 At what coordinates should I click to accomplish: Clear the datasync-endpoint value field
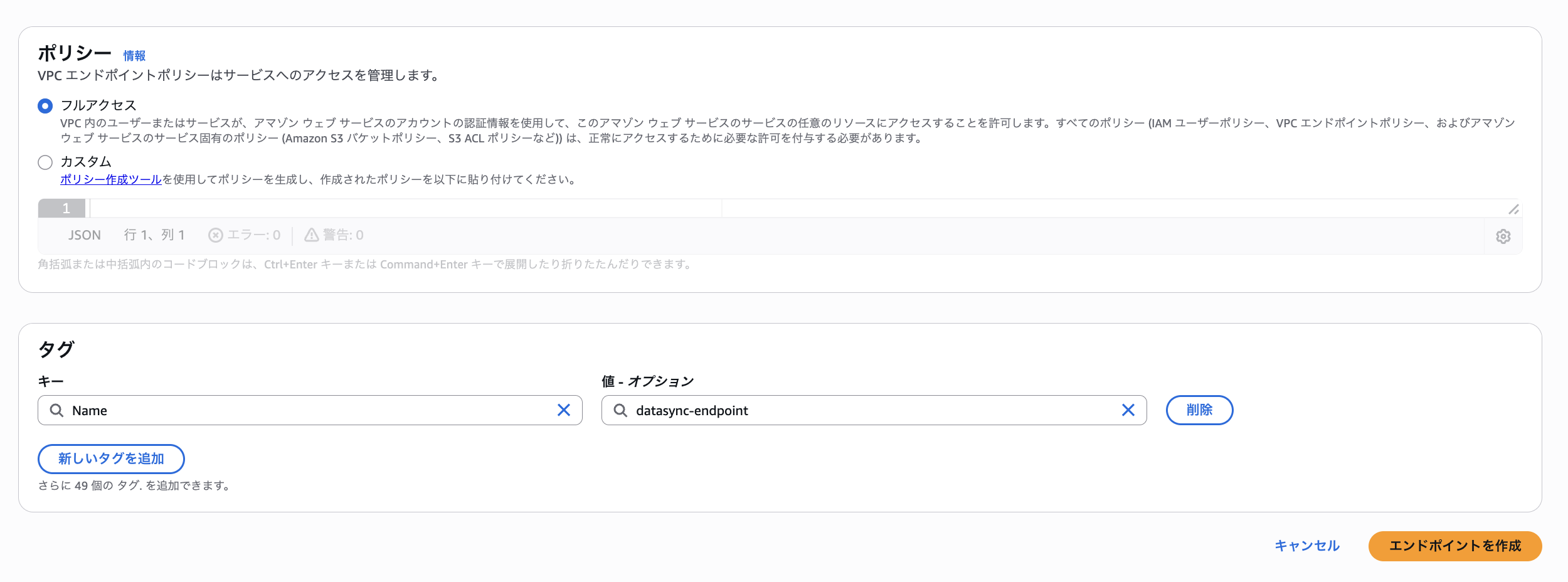[1128, 410]
